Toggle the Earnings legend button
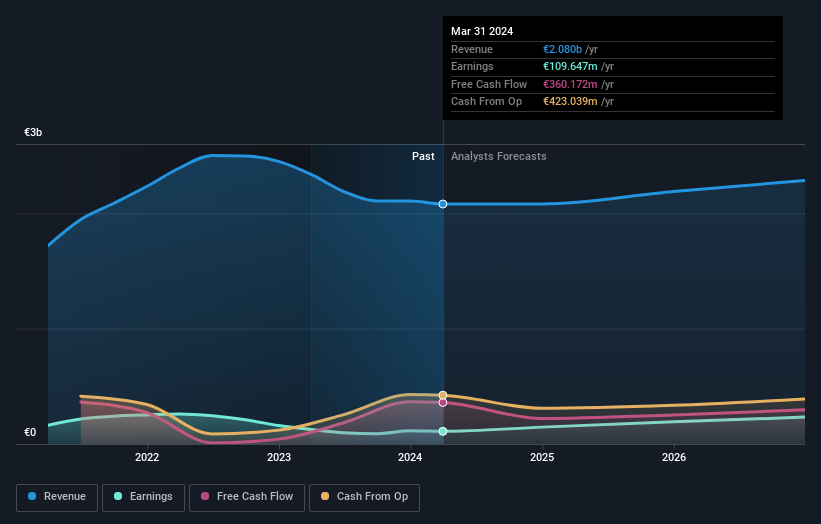Image resolution: width=821 pixels, height=524 pixels. (x=143, y=497)
